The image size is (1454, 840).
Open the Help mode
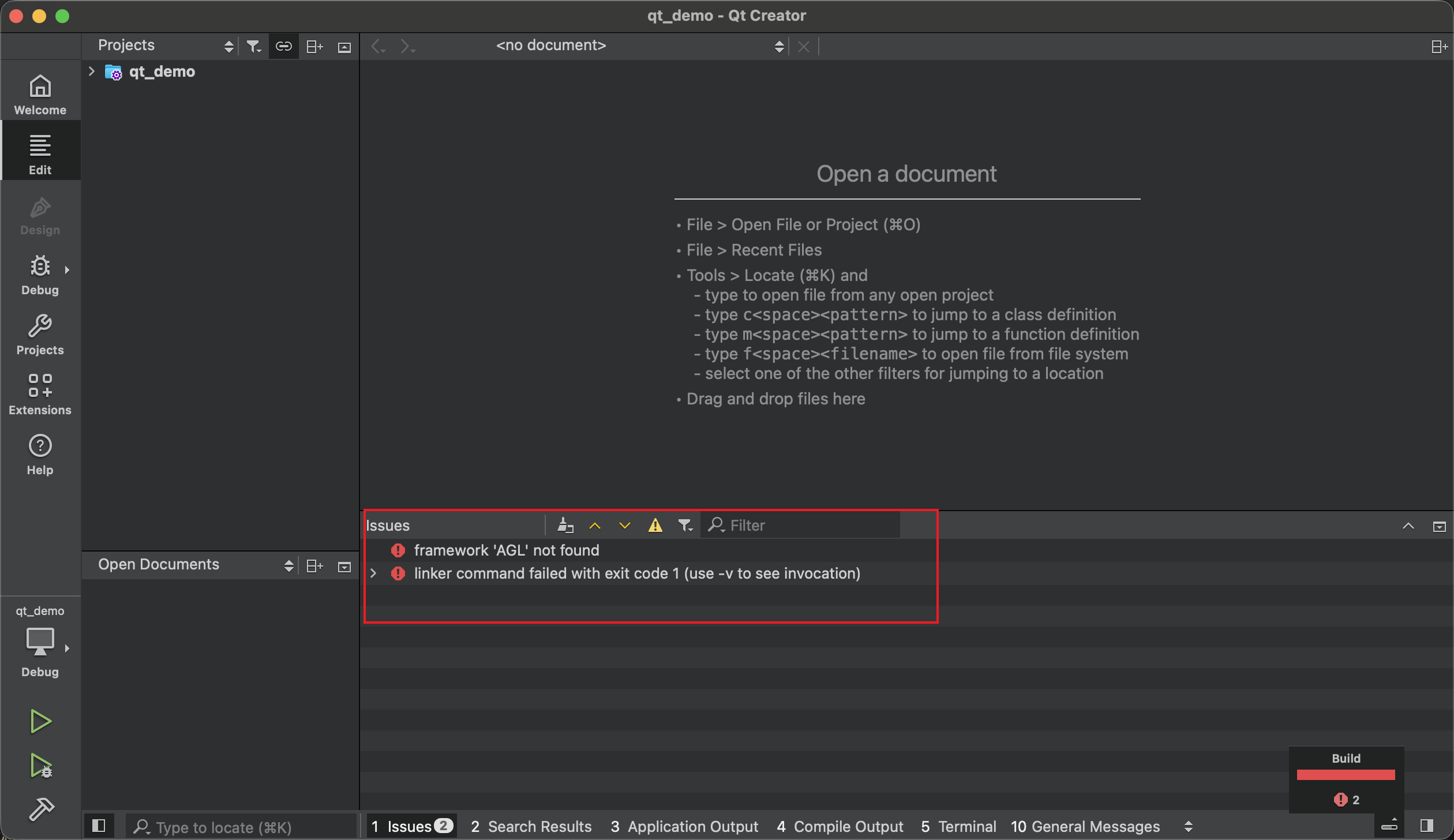coord(40,455)
